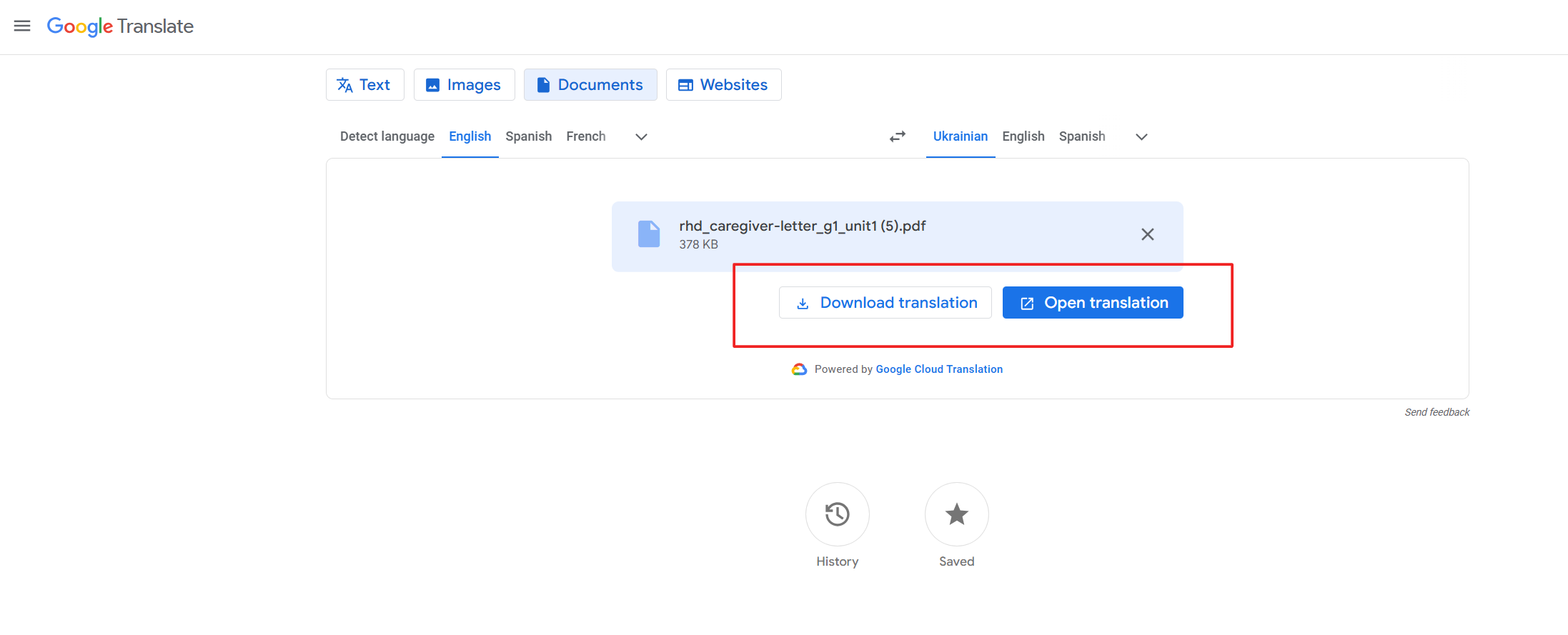Select the Documents translation tab

click(590, 85)
